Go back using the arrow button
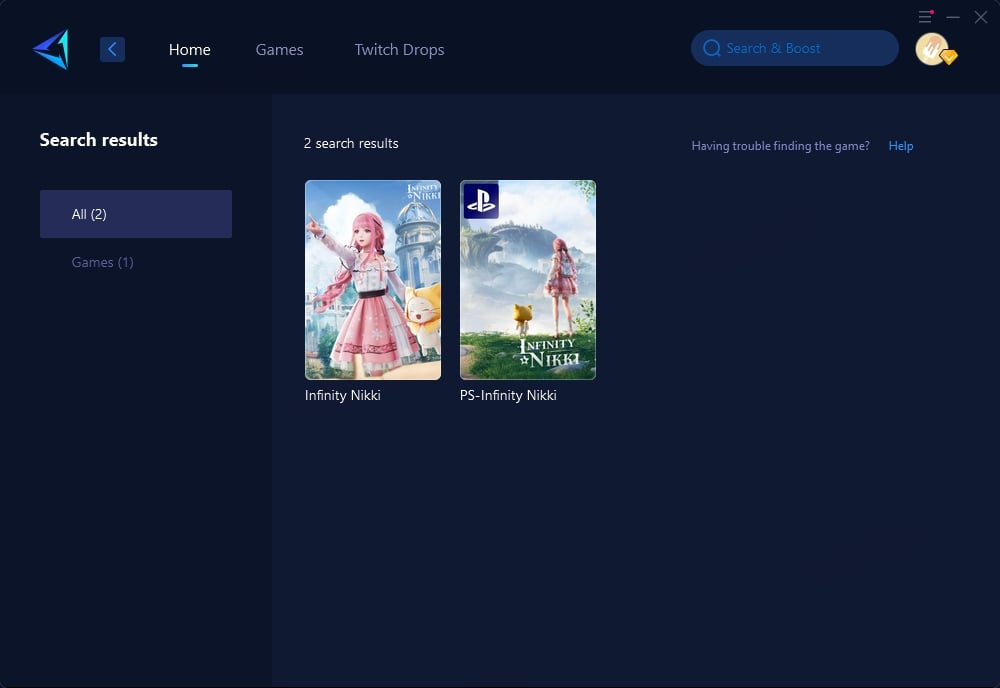The image size is (1000, 688). [112, 49]
